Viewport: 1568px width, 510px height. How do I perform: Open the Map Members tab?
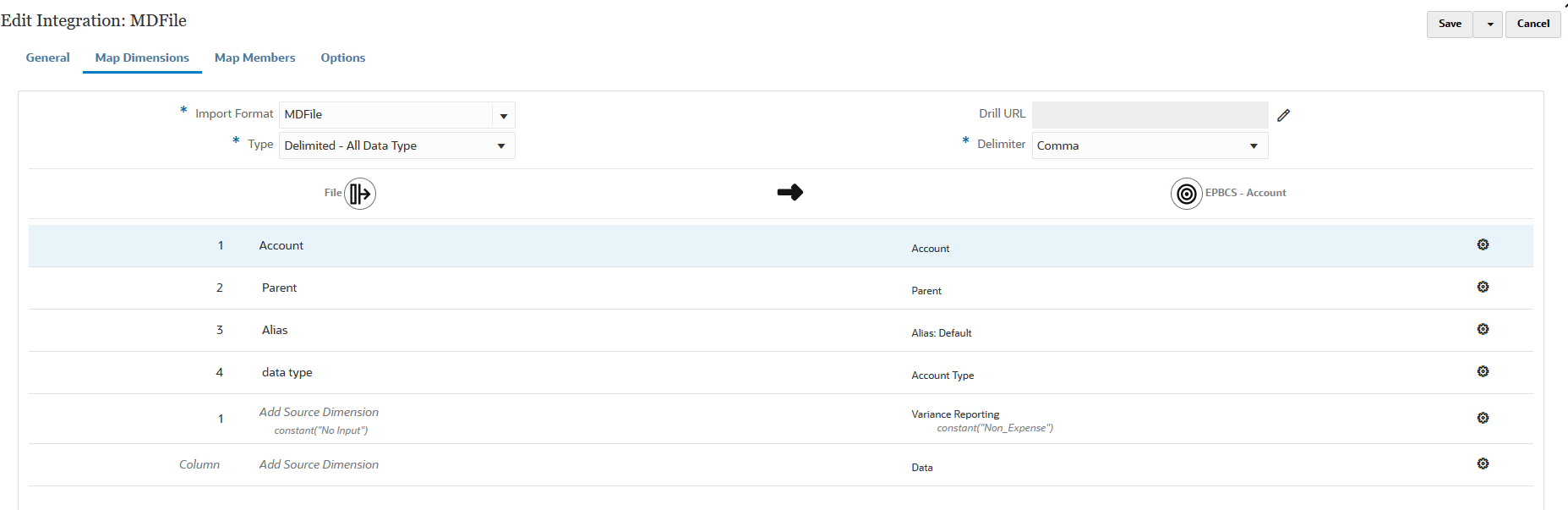[254, 58]
